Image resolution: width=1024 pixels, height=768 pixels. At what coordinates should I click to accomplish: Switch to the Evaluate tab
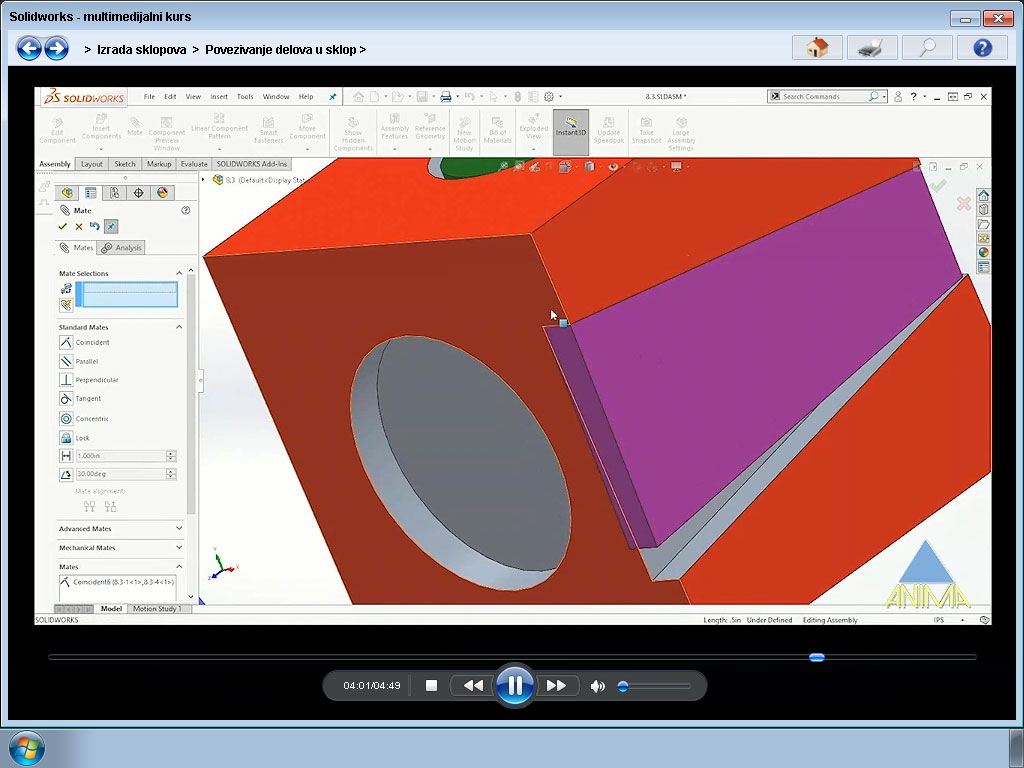[x=193, y=163]
